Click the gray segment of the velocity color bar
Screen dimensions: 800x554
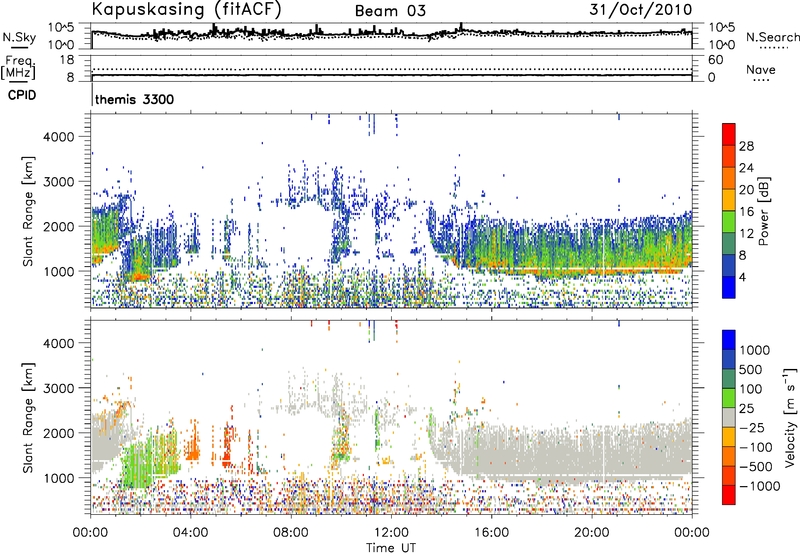coord(729,417)
